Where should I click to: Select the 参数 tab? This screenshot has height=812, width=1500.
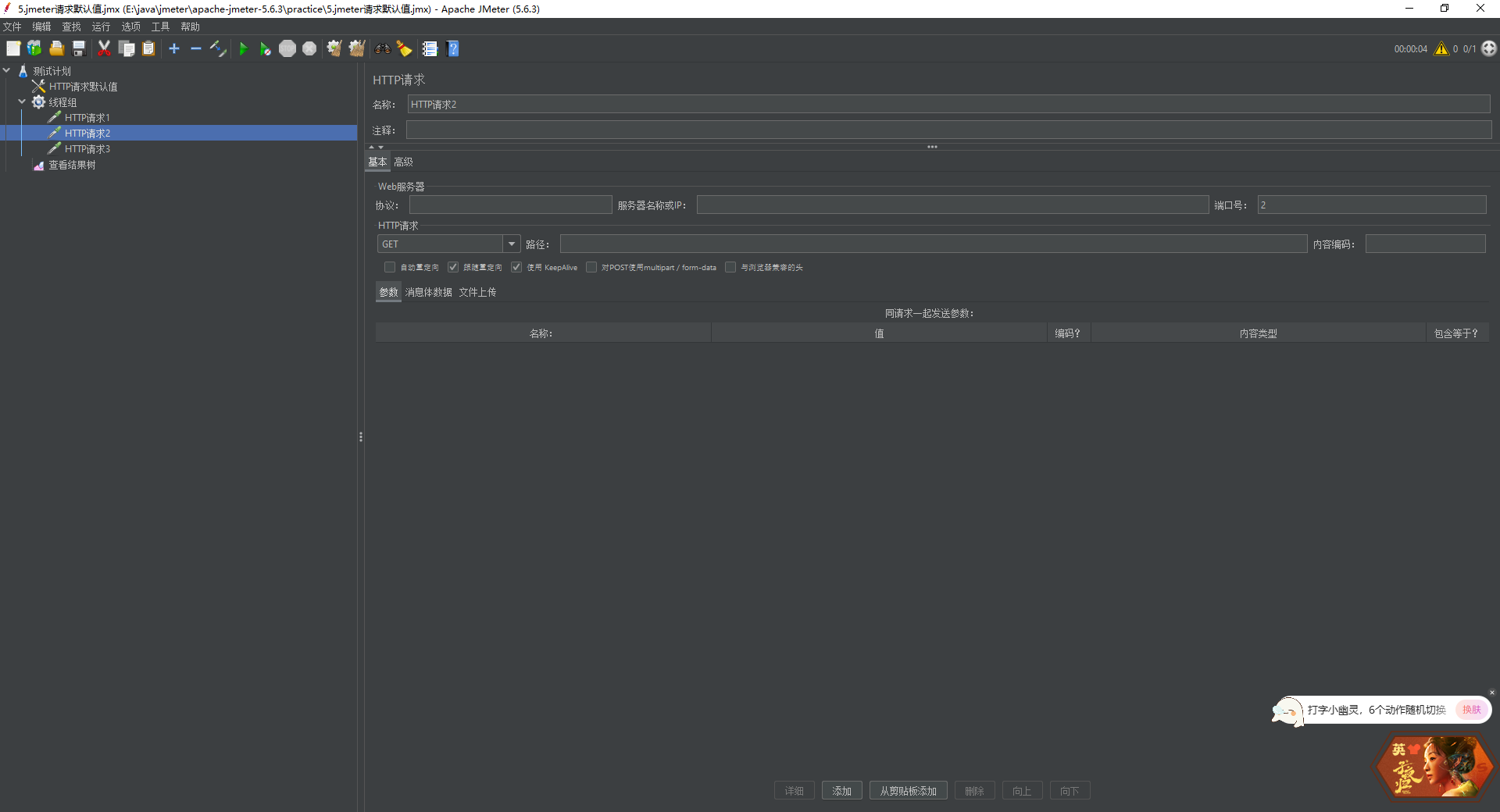tap(388, 292)
